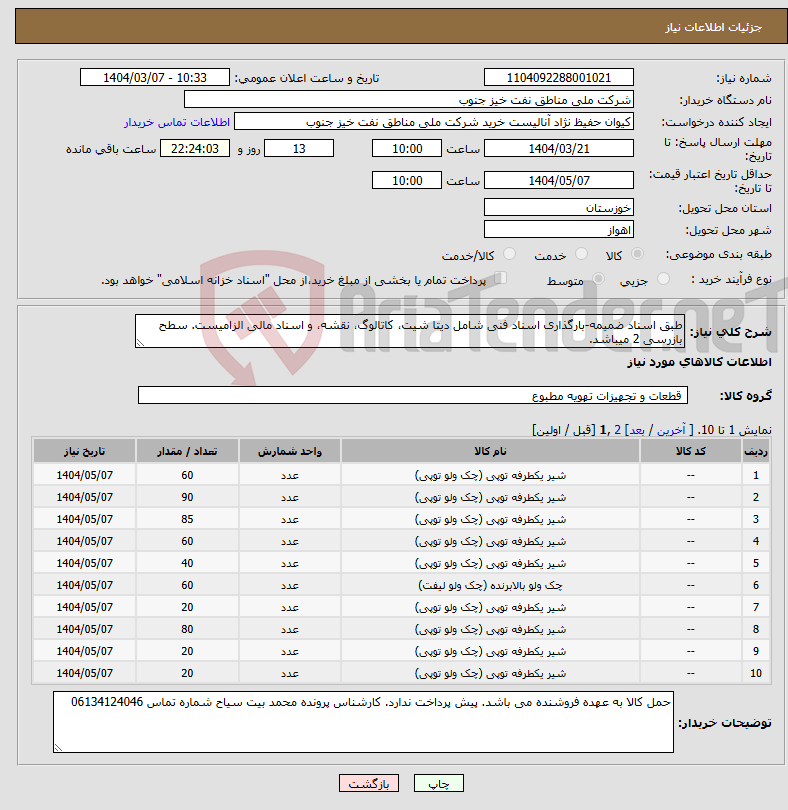The image size is (788, 810).
Task: Open page 2 of the items list
Action: [x=617, y=430]
